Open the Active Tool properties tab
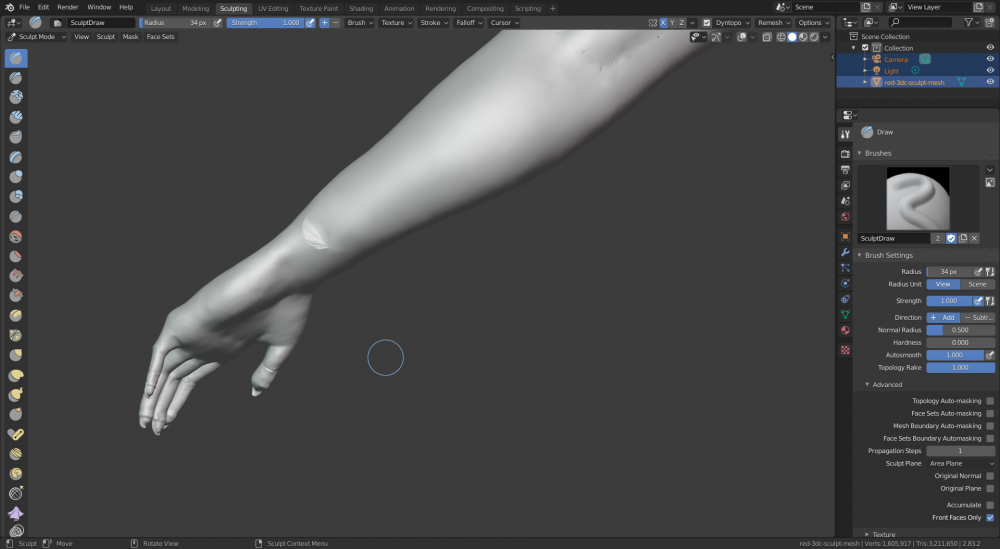 pyautogui.click(x=845, y=134)
